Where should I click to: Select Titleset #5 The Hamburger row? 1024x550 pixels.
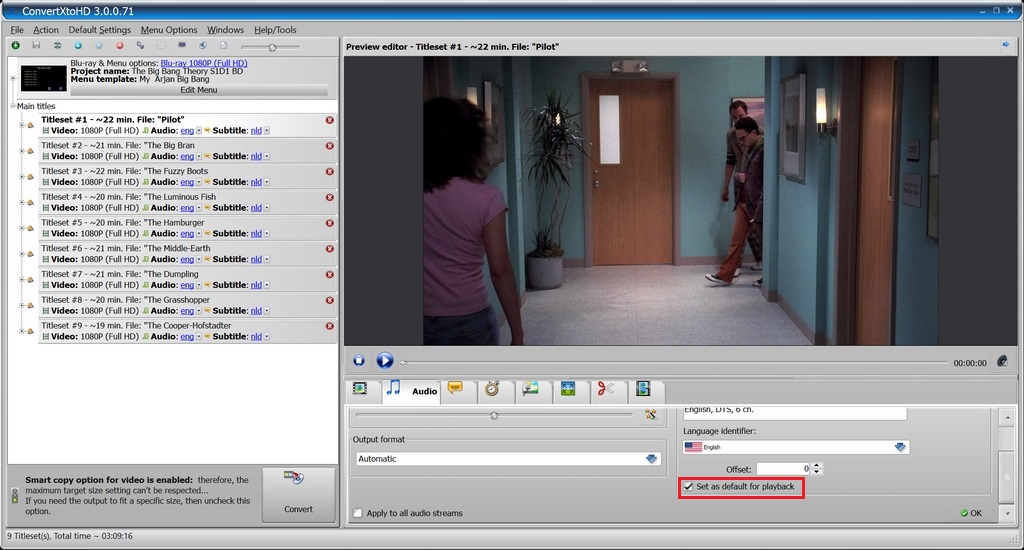tap(187, 228)
